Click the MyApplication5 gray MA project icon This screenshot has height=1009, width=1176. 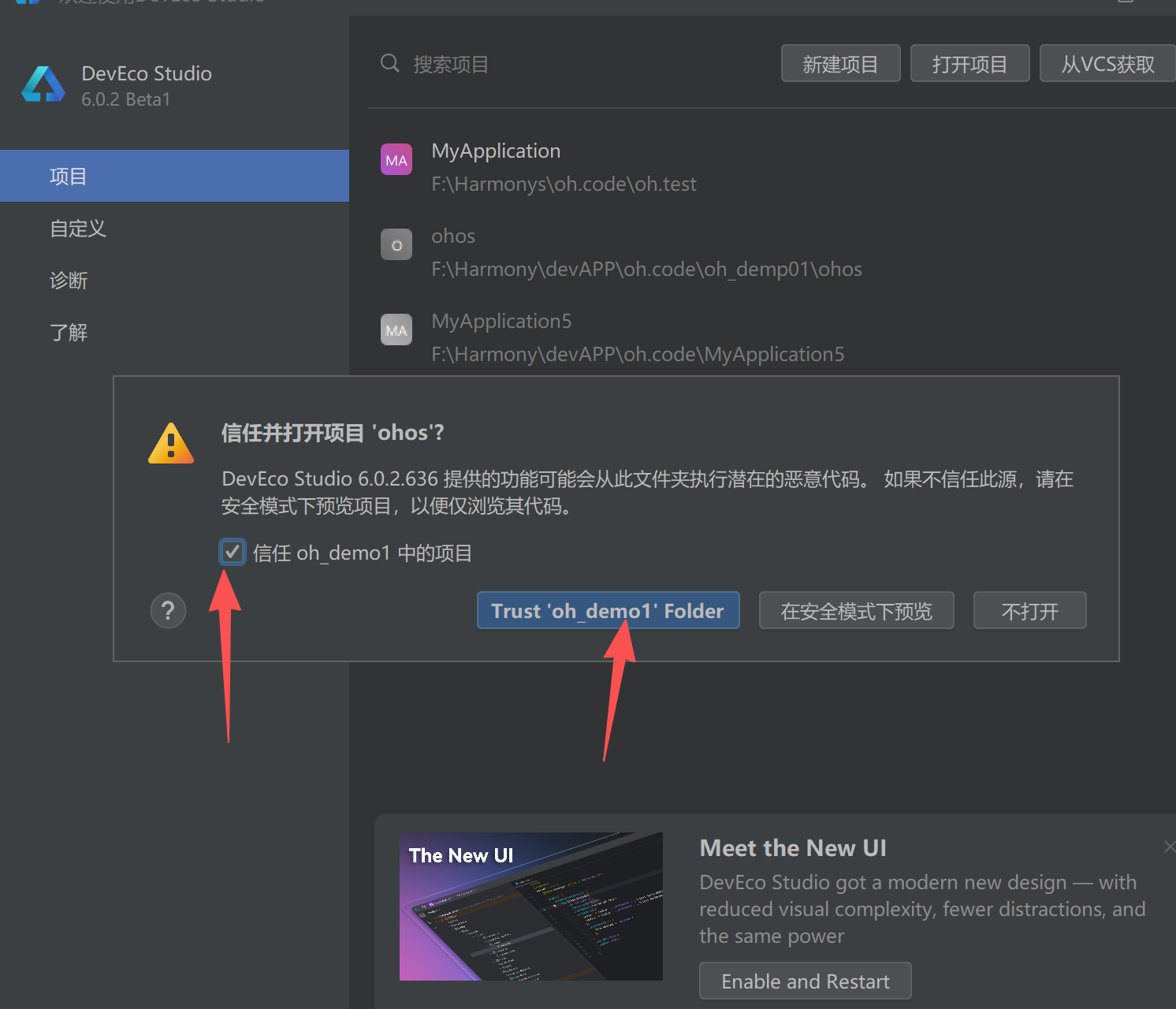point(396,330)
